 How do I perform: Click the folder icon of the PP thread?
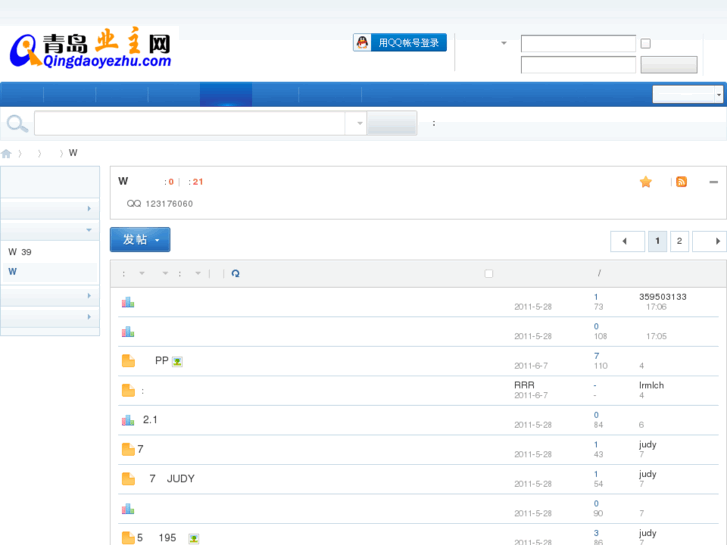128,361
